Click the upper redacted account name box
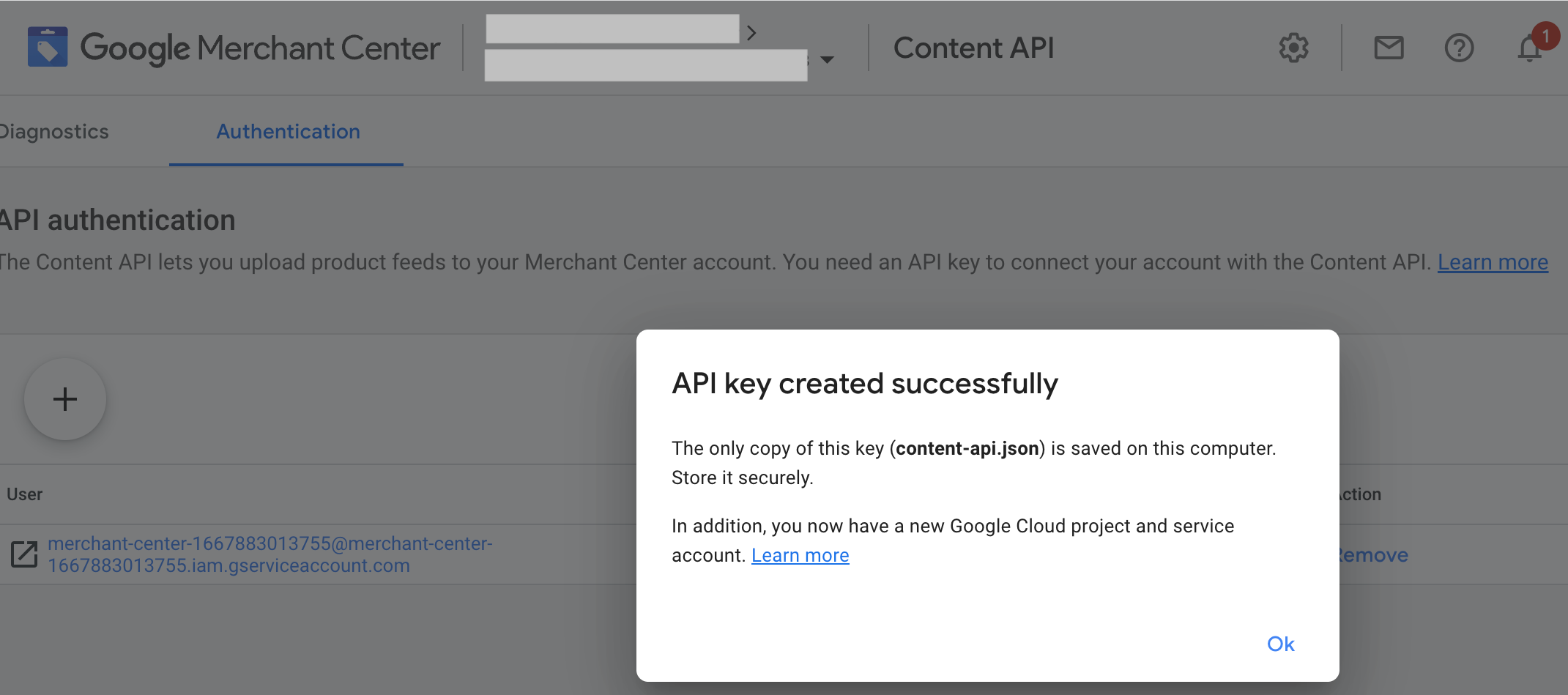This screenshot has height=695, width=1568. click(612, 29)
